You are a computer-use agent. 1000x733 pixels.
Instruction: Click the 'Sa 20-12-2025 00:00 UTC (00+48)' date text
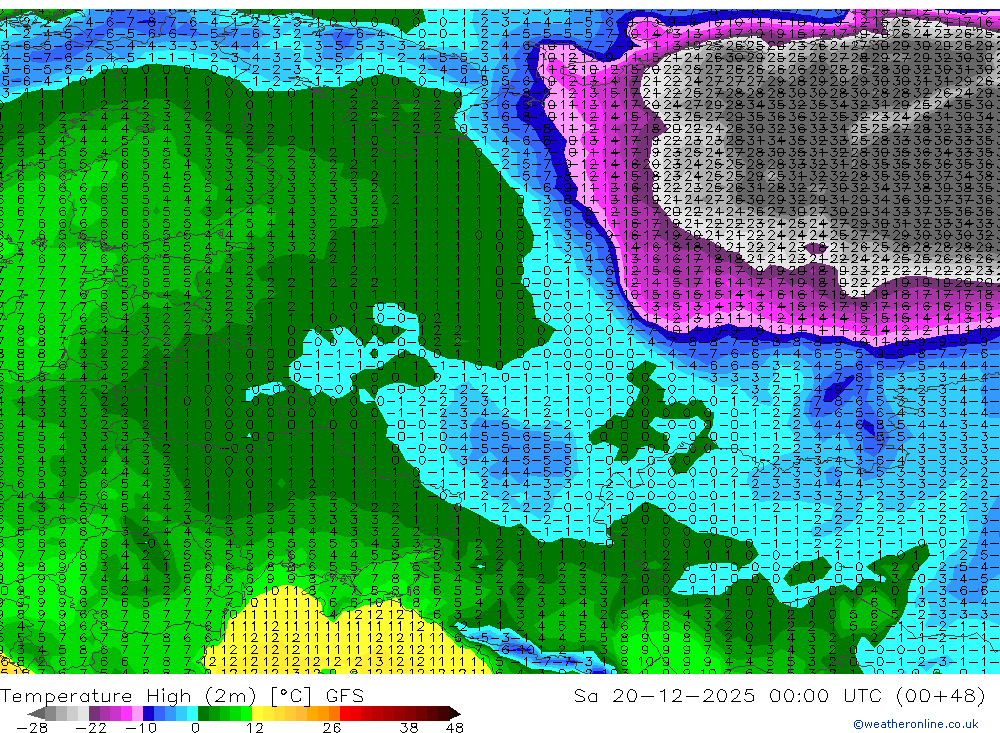[779, 695]
